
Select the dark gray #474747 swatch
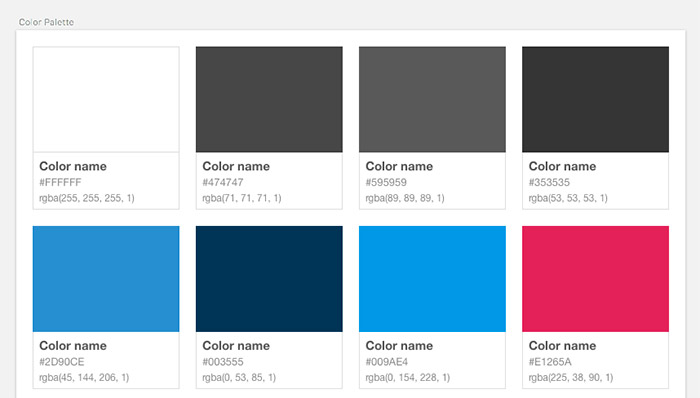269,100
